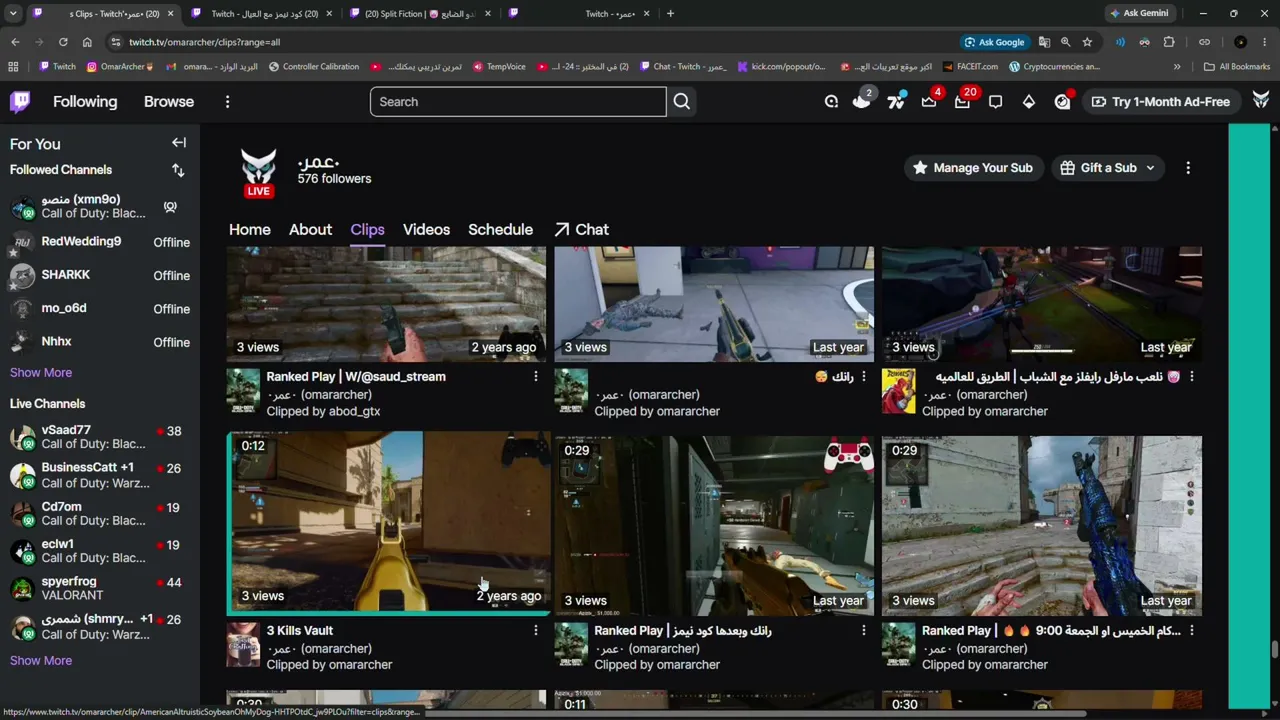The width and height of the screenshot is (1280, 720).
Task: Open the user avatar menu in Twitch header
Action: click(x=1261, y=101)
